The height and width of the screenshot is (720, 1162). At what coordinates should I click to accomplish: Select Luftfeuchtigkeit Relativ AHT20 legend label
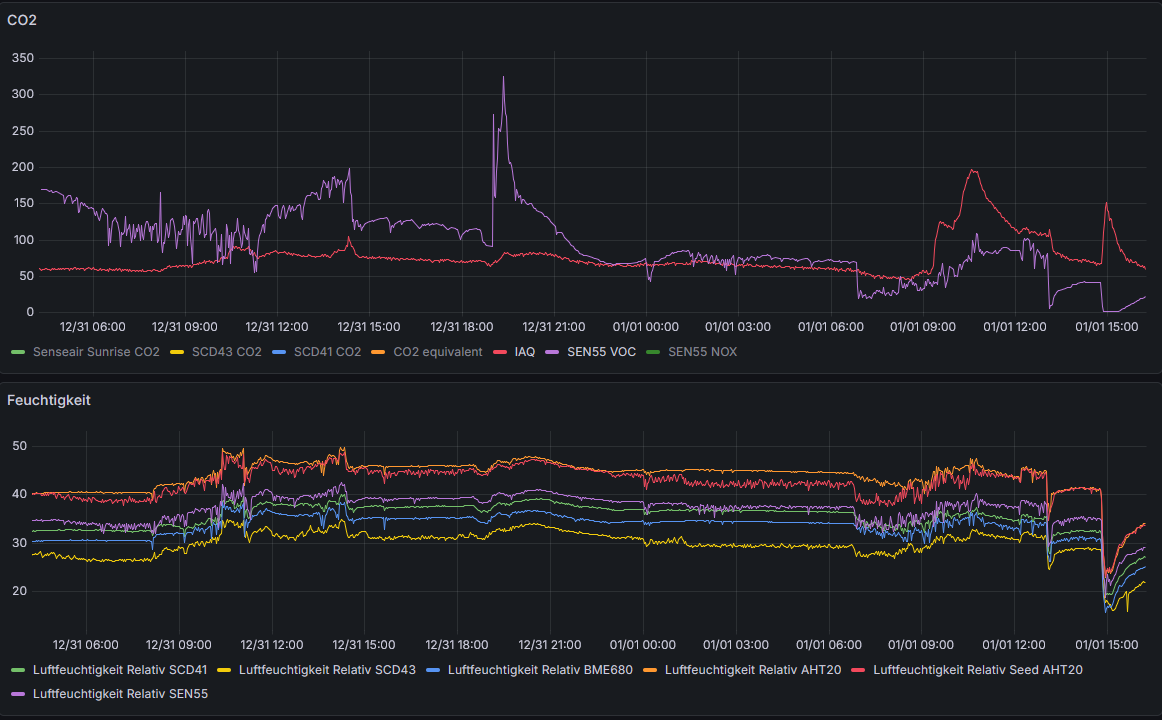tap(752, 670)
